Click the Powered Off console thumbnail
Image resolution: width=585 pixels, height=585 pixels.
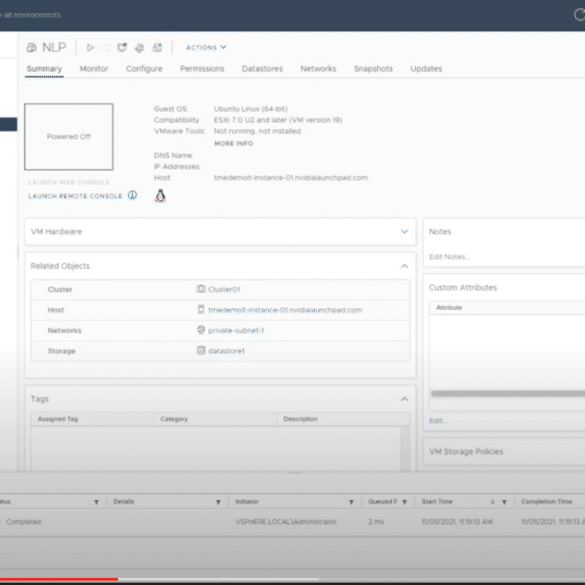click(69, 137)
